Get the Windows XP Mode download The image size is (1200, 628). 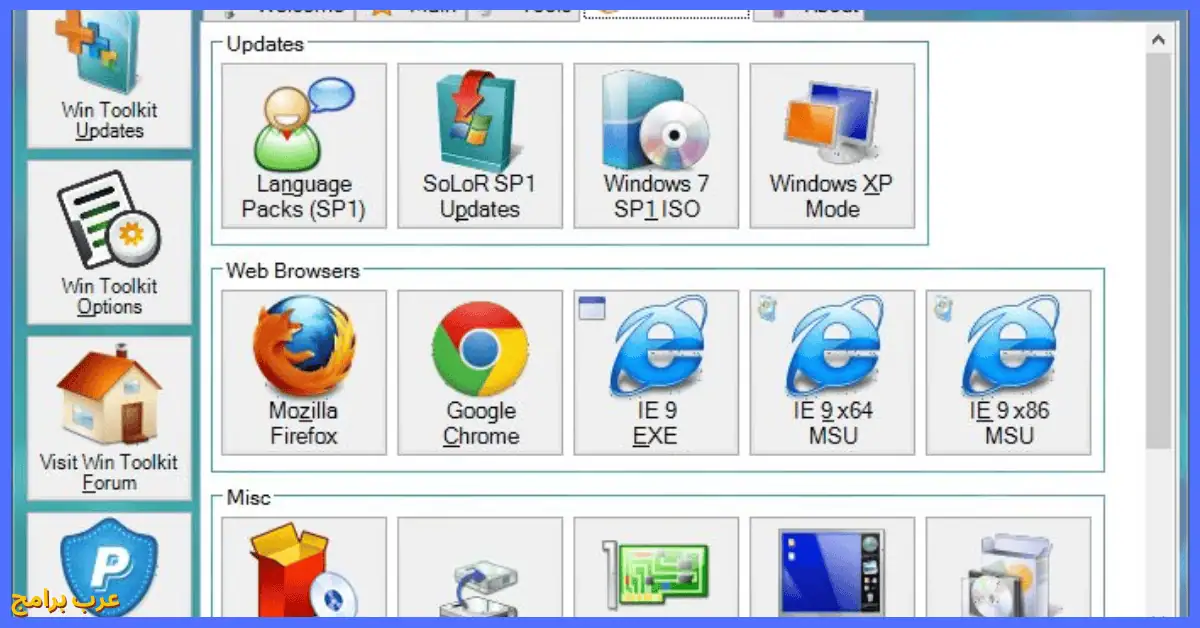click(832, 146)
